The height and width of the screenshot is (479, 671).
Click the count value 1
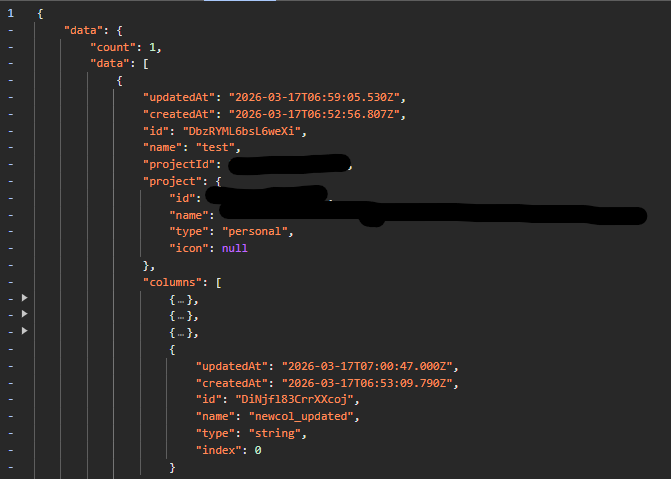[152, 47]
